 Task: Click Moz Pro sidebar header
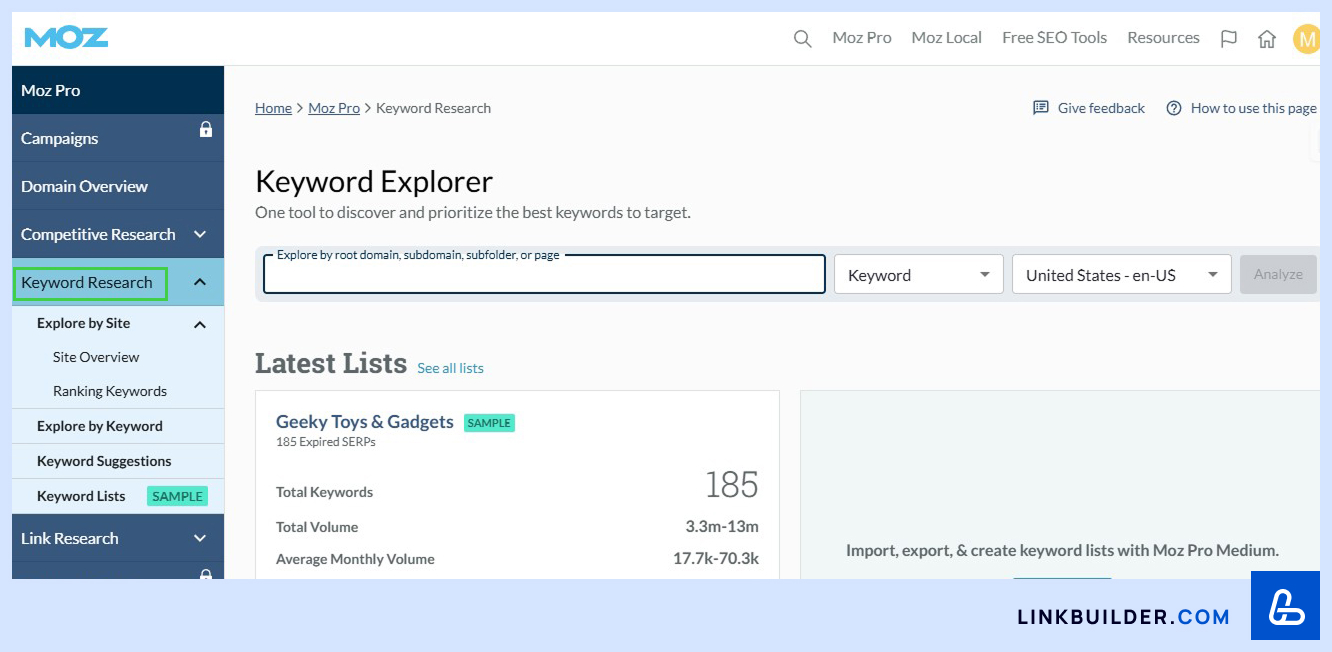[x=118, y=90]
